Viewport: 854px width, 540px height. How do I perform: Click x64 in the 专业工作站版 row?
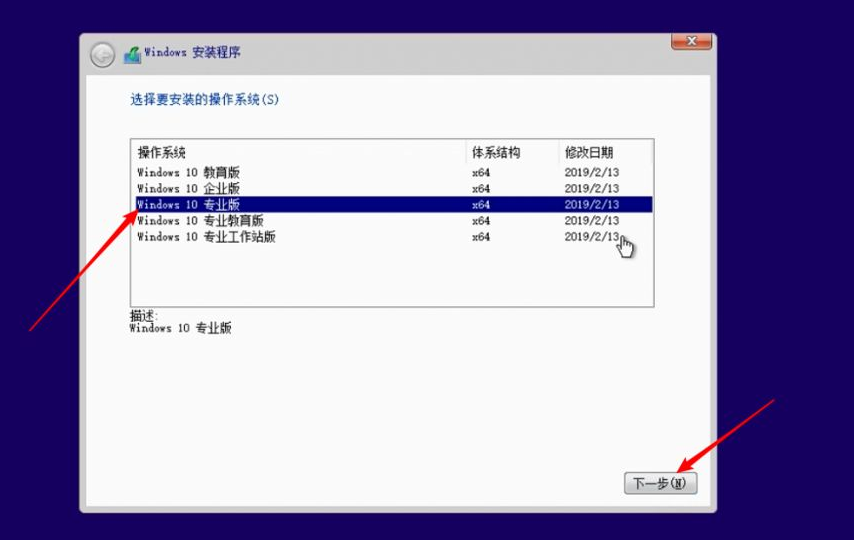[481, 236]
